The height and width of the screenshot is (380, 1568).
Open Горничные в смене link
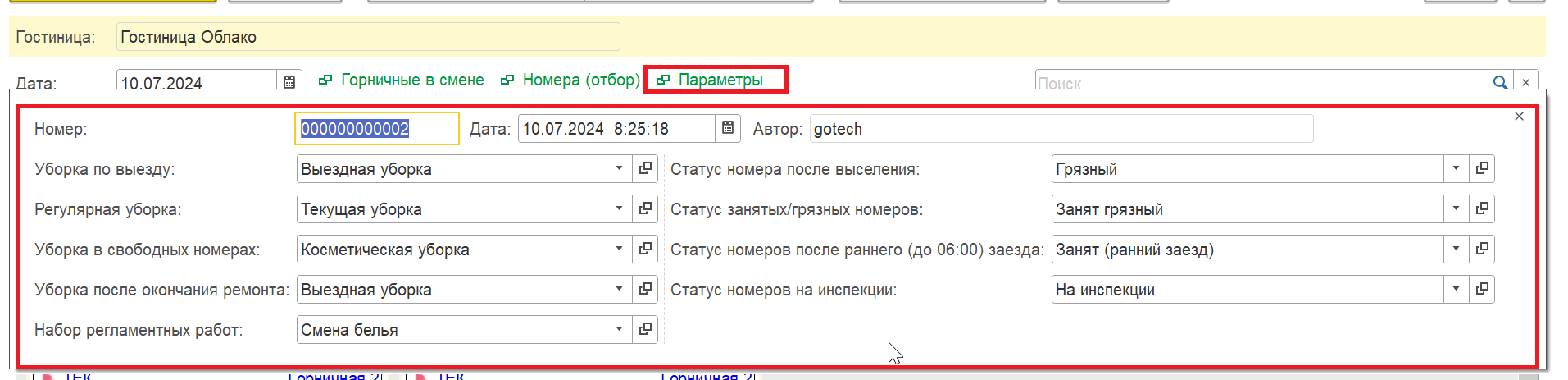coord(402,80)
